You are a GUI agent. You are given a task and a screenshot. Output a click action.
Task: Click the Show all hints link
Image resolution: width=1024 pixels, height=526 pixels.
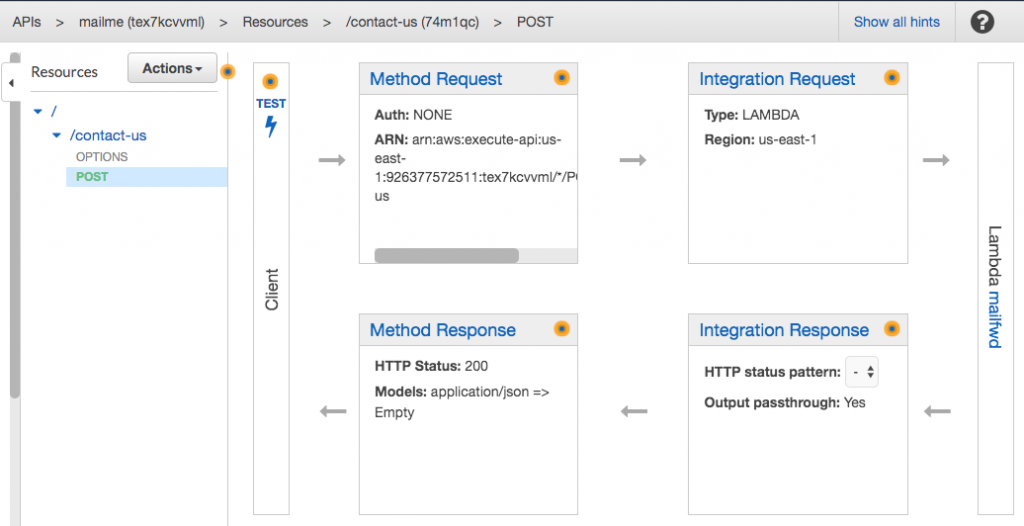point(896,22)
